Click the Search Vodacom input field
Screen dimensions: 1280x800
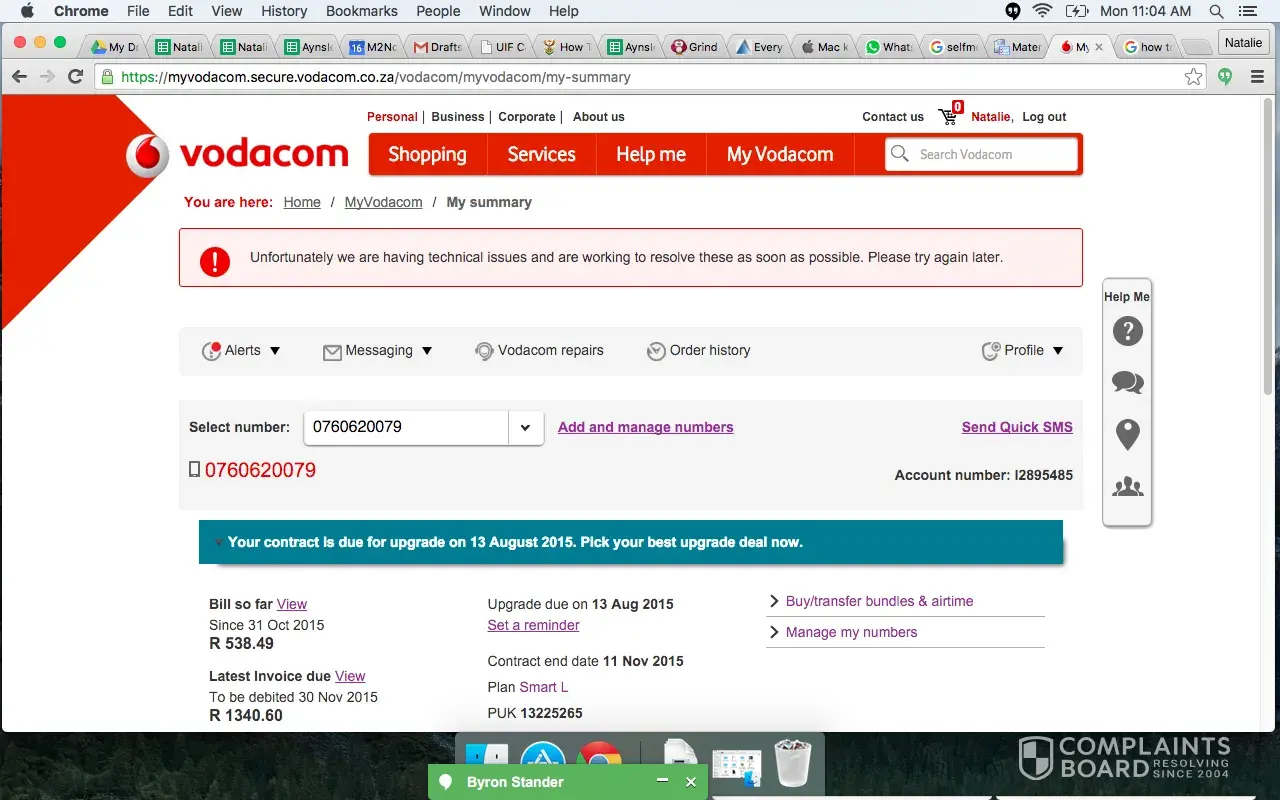981,154
